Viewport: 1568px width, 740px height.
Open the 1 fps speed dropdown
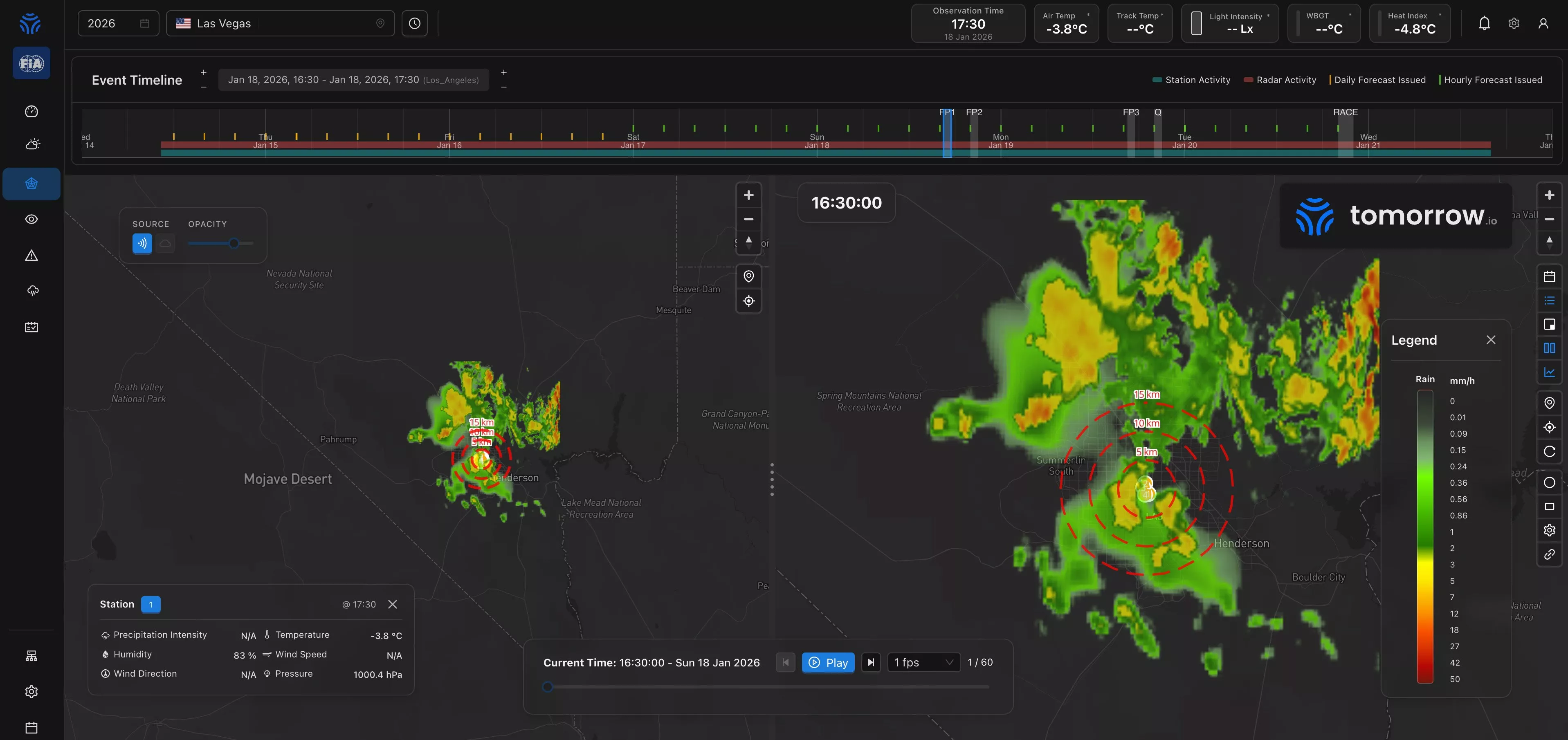(x=923, y=662)
